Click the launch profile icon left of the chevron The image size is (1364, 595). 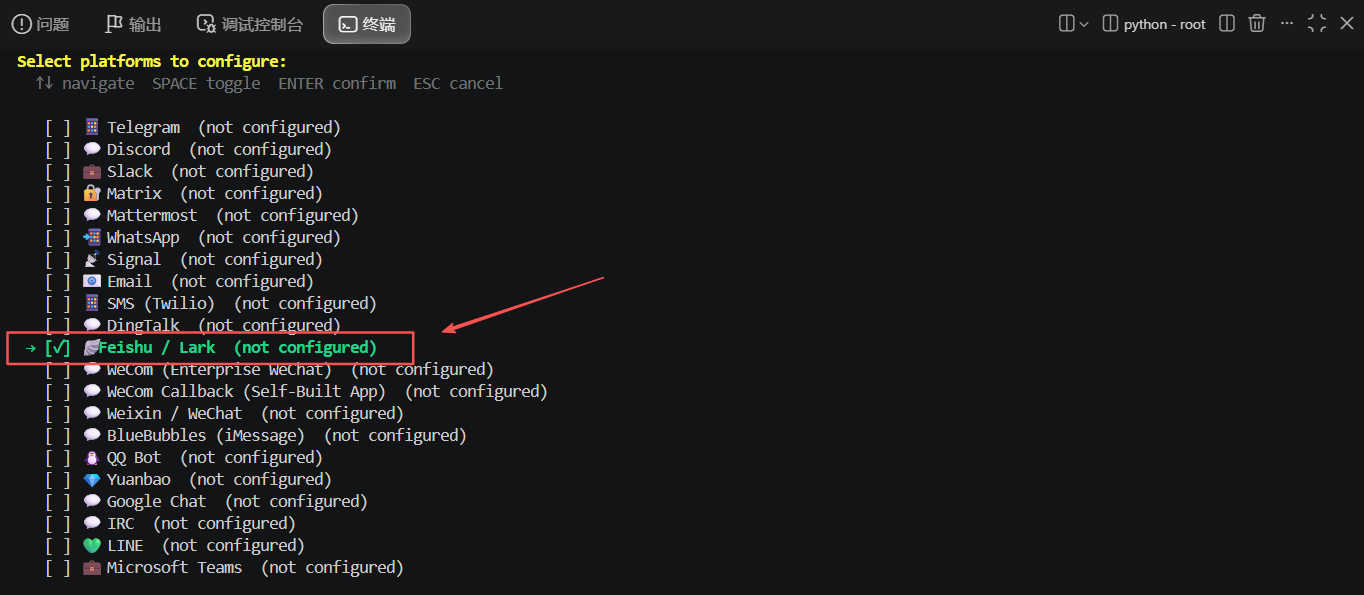pyautogui.click(x=1066, y=24)
